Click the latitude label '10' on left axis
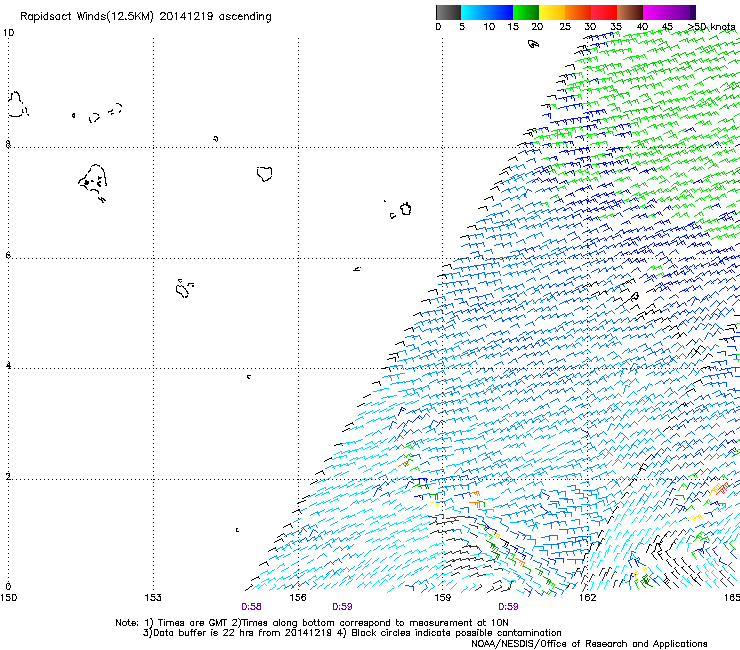Screen dimensions: 740x650 (x=8, y=33)
